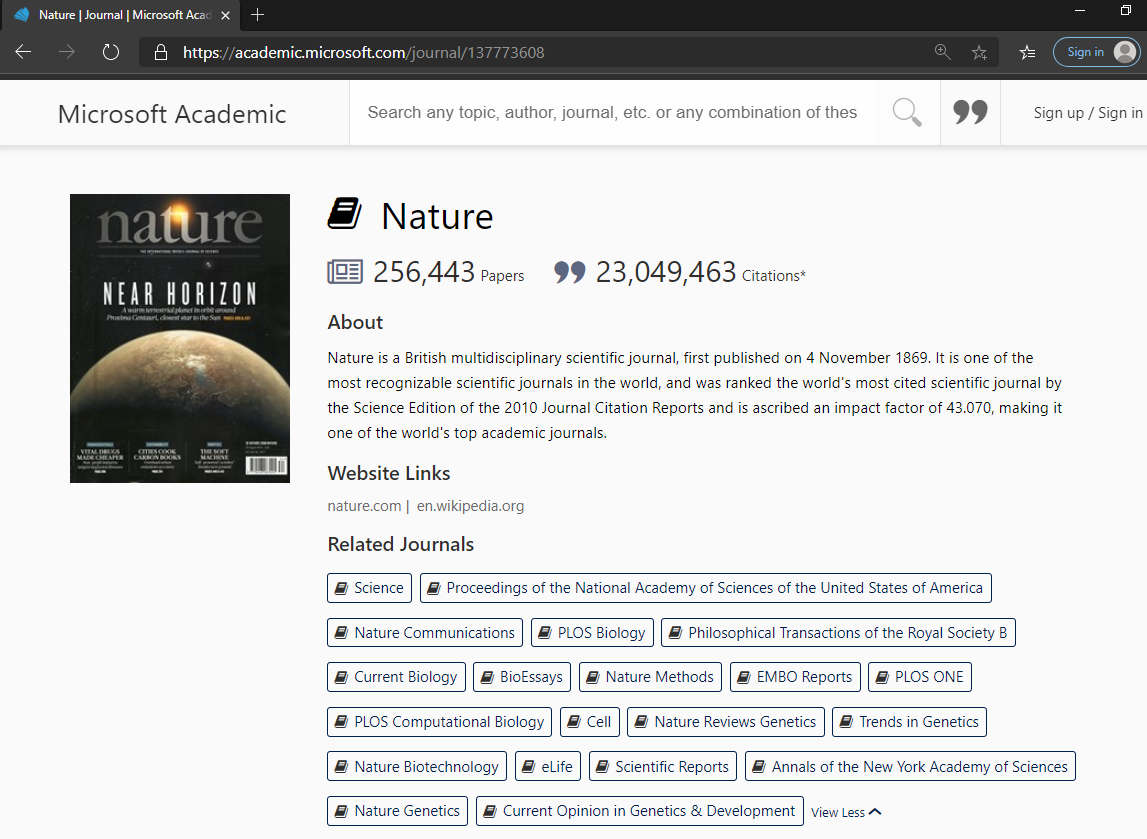The image size is (1147, 839).
Task: Open the favorites list icon
Action: [x=1027, y=52]
